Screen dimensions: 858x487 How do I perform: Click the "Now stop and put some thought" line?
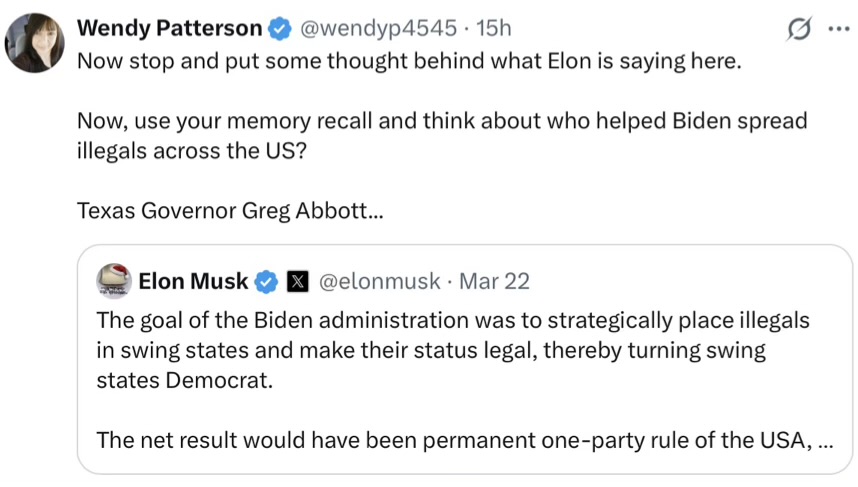click(410, 60)
